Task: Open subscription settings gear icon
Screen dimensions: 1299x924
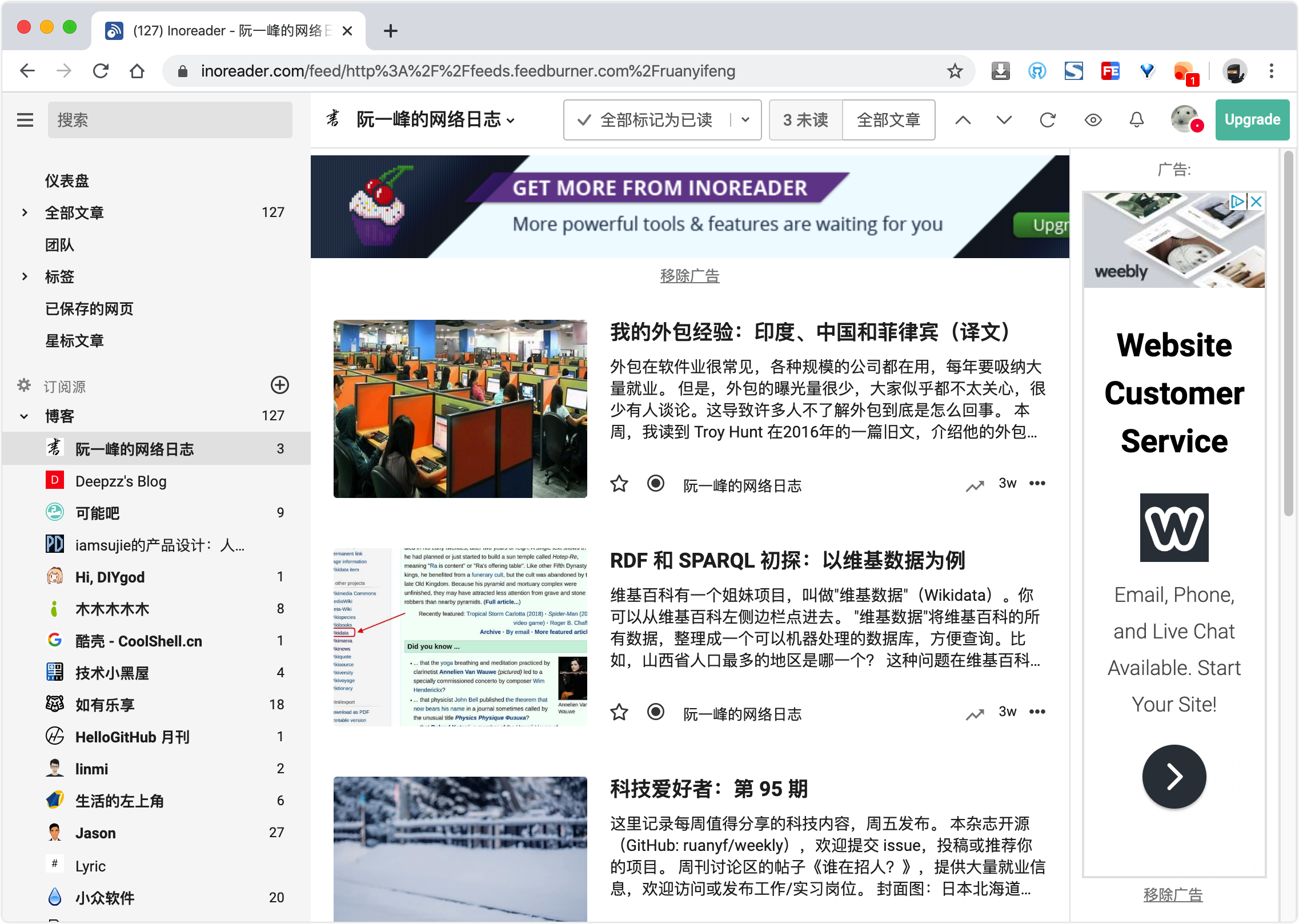Action: pyautogui.click(x=23, y=385)
